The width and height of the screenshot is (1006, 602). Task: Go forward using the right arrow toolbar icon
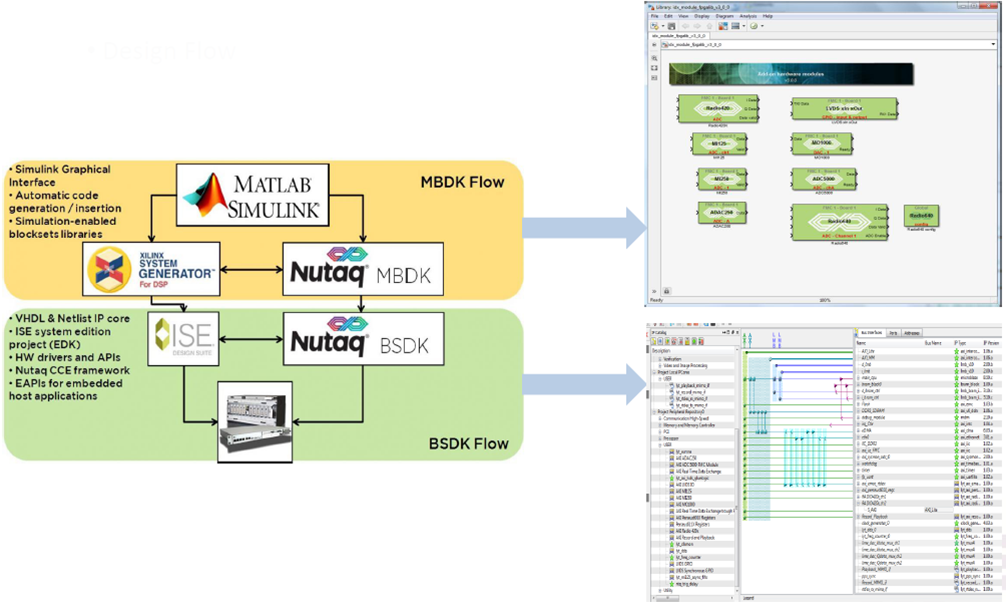[697, 26]
